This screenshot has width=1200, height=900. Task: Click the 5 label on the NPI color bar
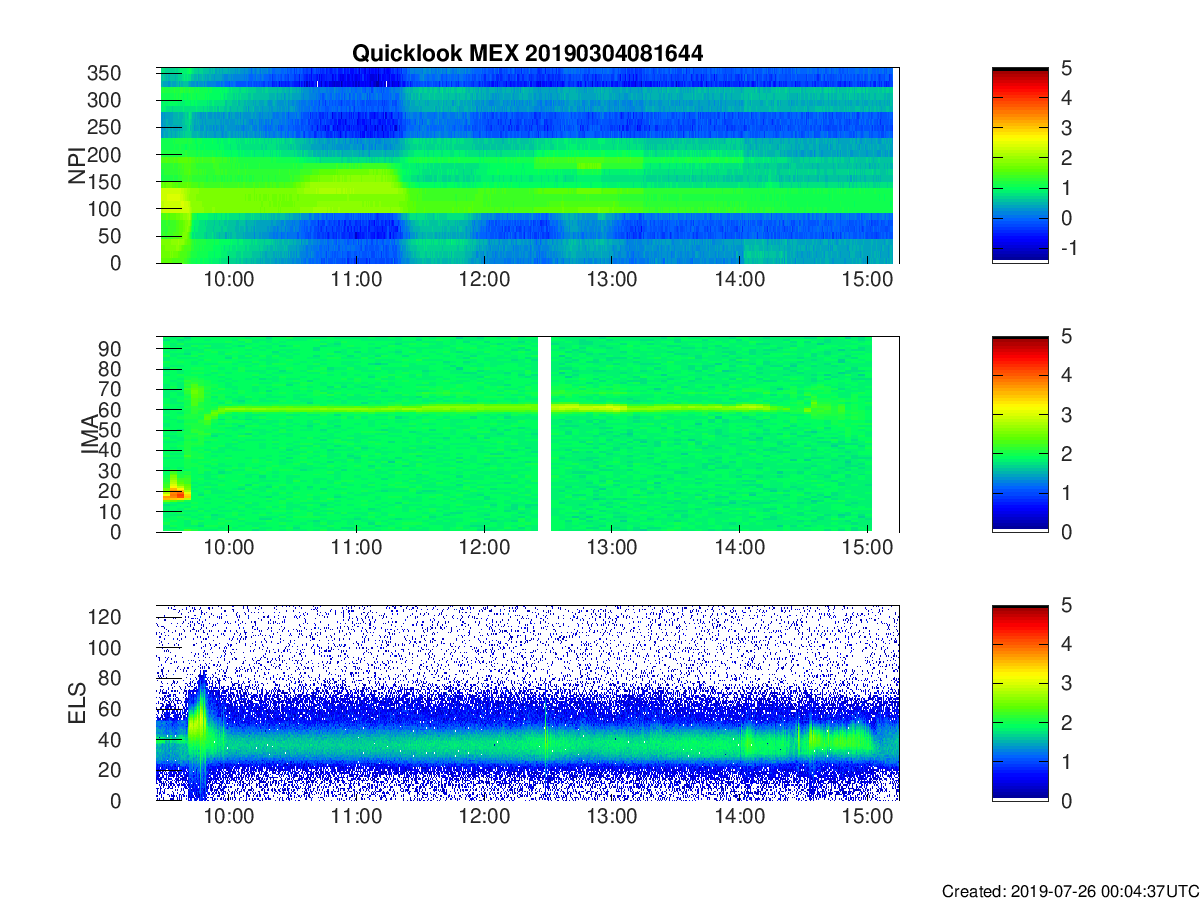1065,68
